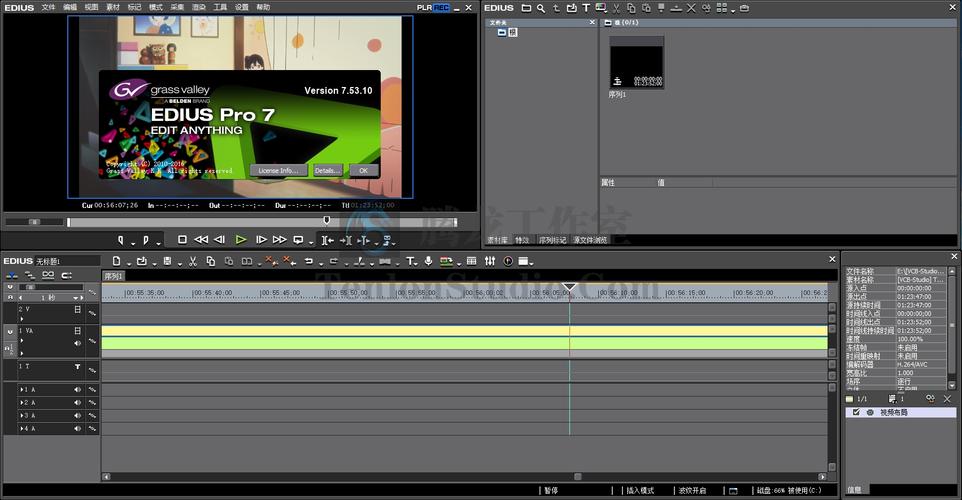Image resolution: width=962 pixels, height=500 pixels.
Task: Open the audio mixer sliders icon
Action: click(490, 261)
